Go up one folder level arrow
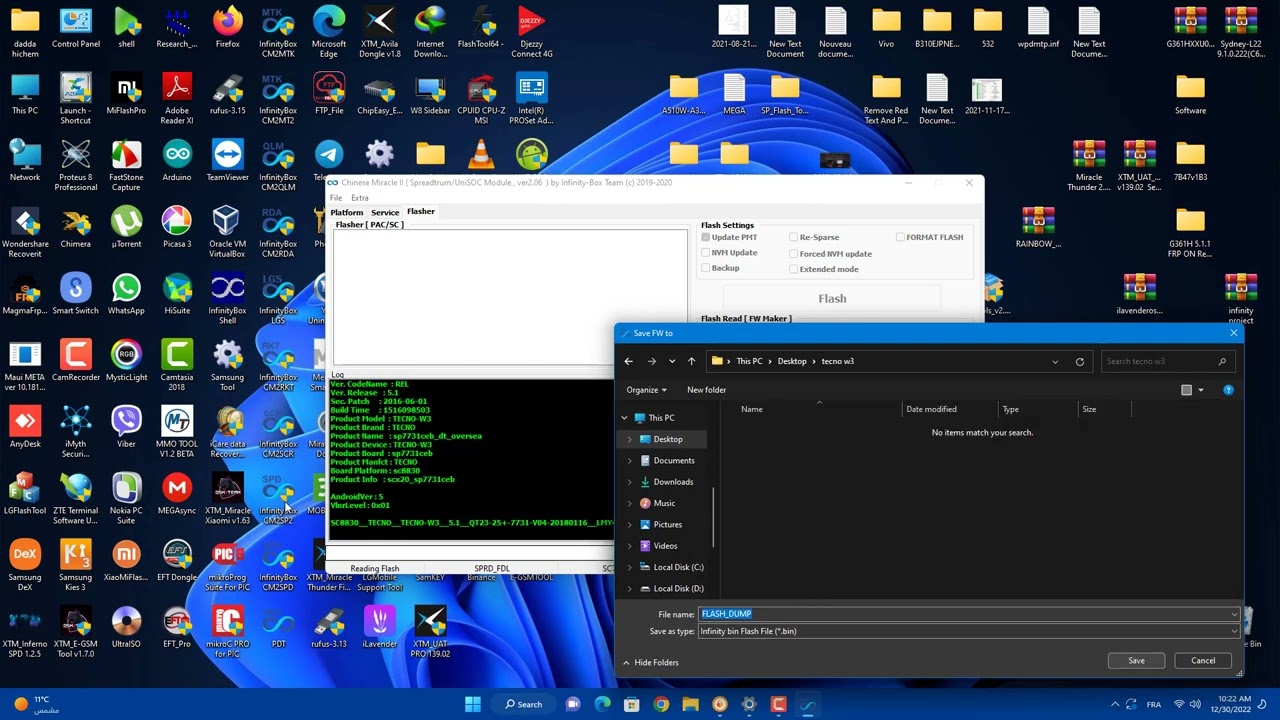The width and height of the screenshot is (1280, 720). pyautogui.click(x=691, y=361)
